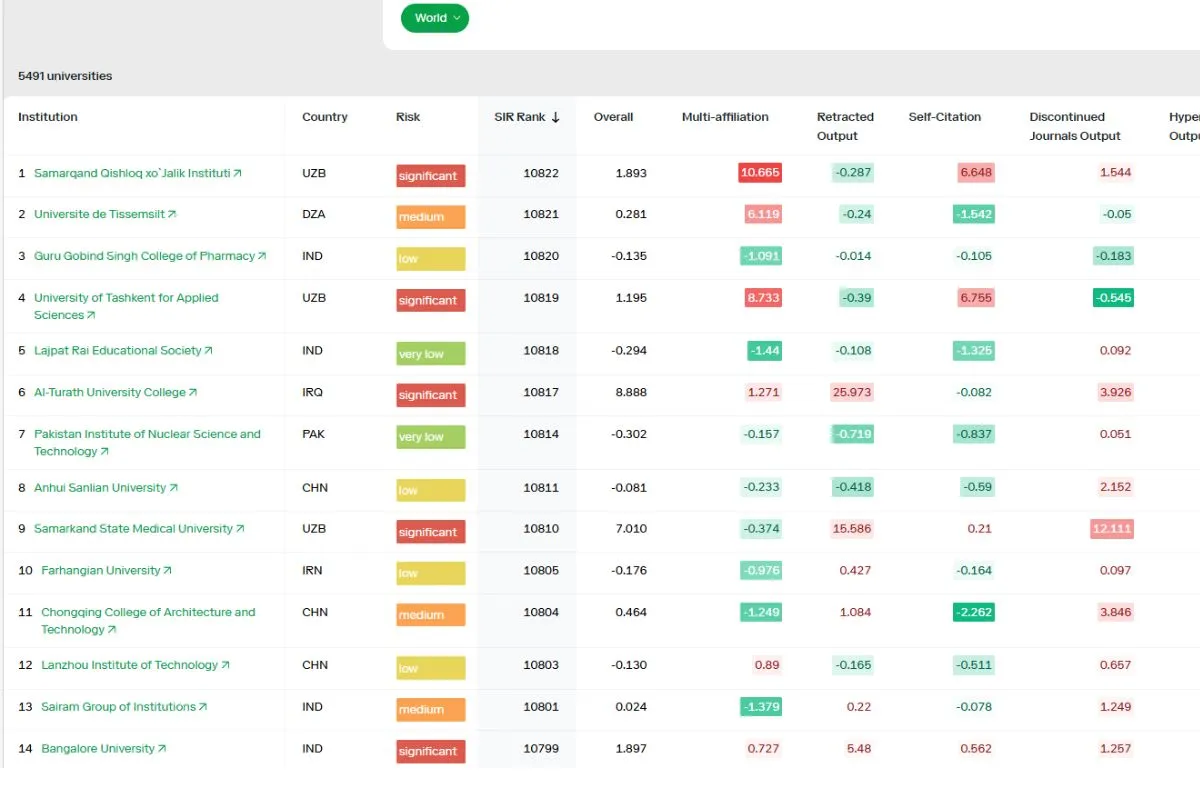This screenshot has width=1200, height=800.
Task: Click the medium risk badge for Tissemsilt
Action: click(x=431, y=217)
